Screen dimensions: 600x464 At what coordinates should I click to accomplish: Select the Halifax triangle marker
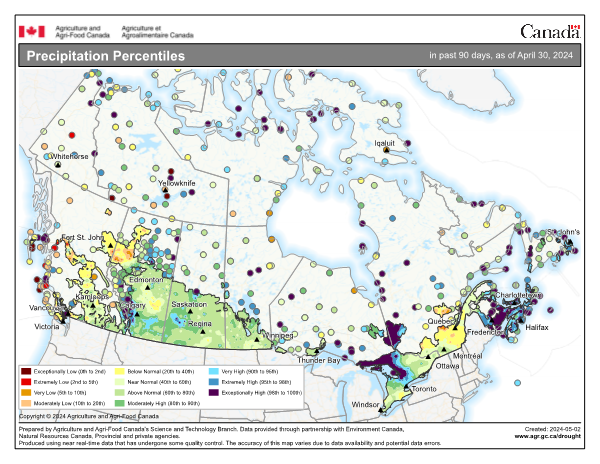[522, 318]
